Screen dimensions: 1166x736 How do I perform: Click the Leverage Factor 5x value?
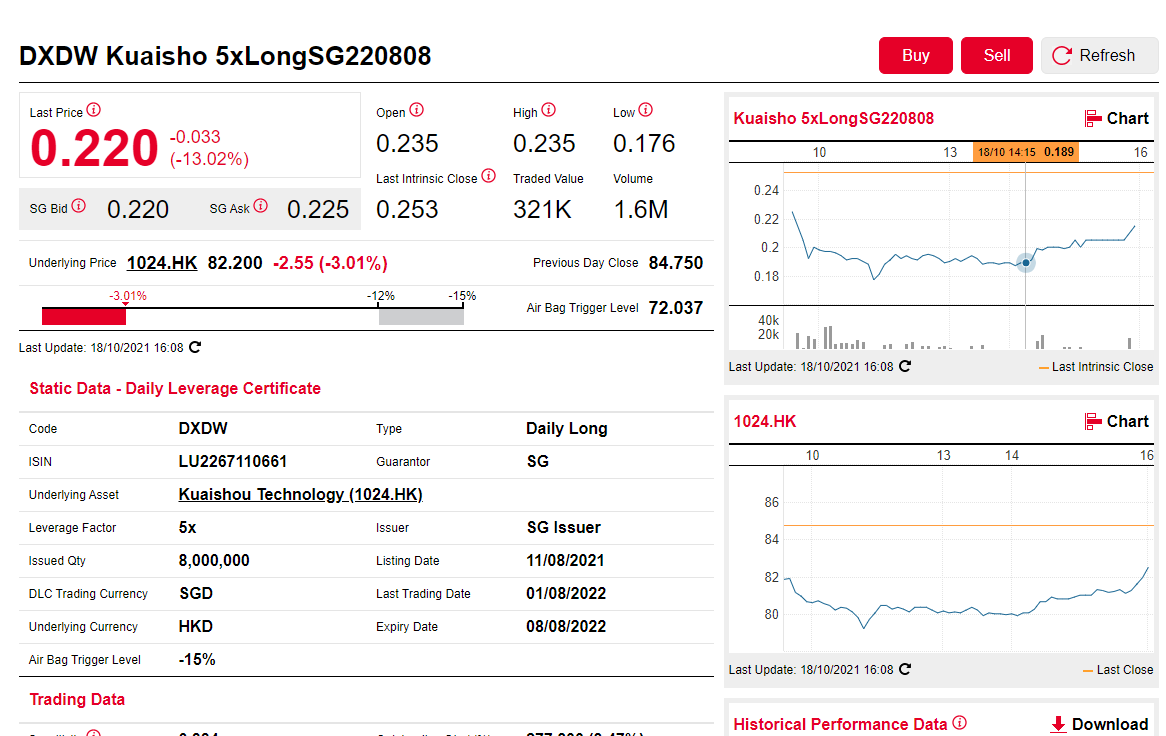(x=187, y=528)
